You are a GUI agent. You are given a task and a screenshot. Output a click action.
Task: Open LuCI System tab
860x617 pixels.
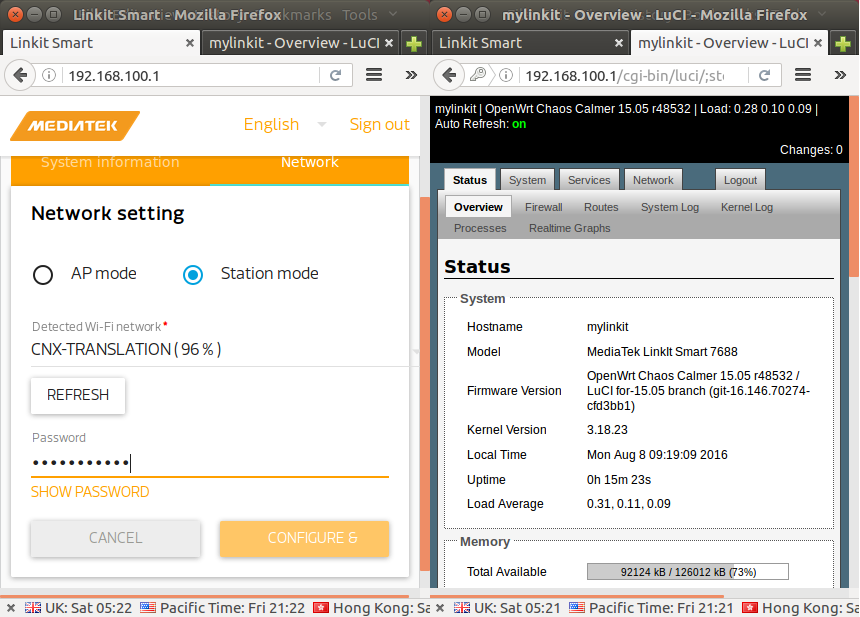527,180
